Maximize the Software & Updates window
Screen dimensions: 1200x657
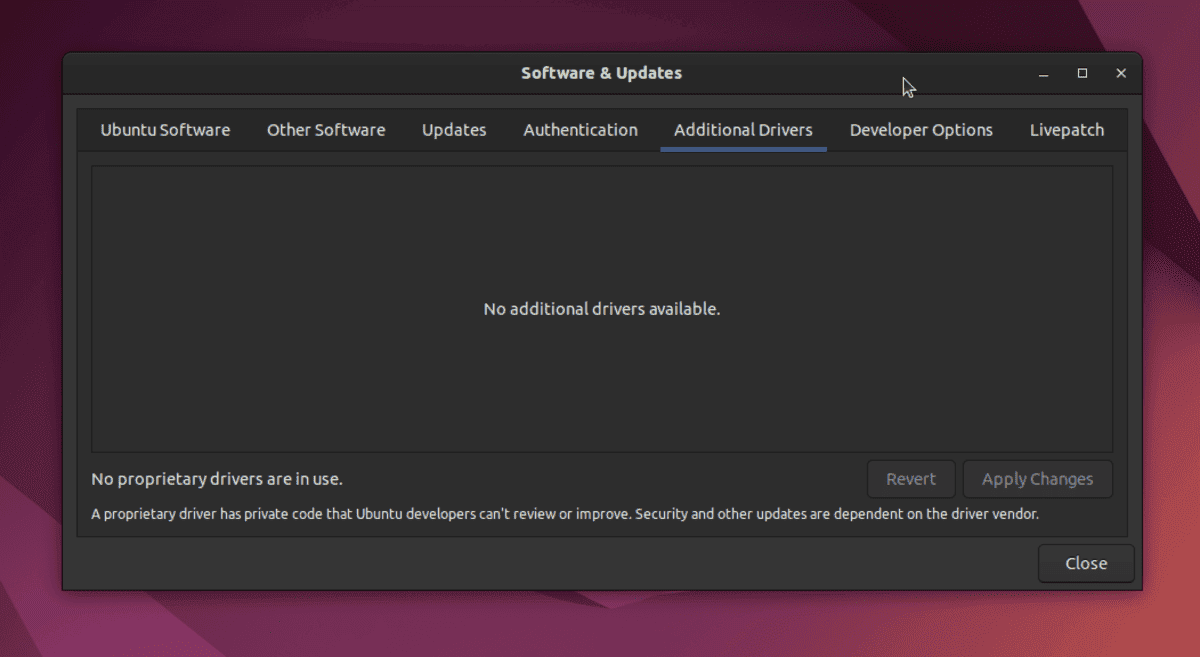click(x=1082, y=74)
